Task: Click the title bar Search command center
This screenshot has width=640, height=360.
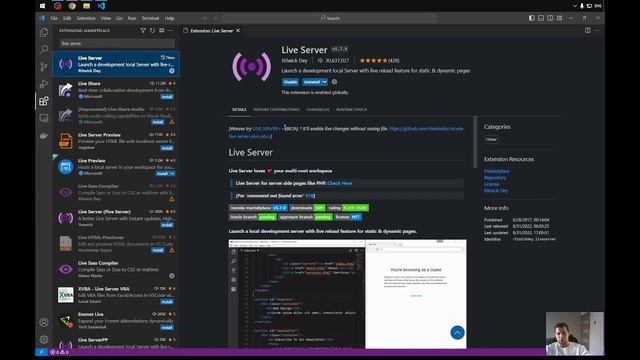Action: (329, 18)
